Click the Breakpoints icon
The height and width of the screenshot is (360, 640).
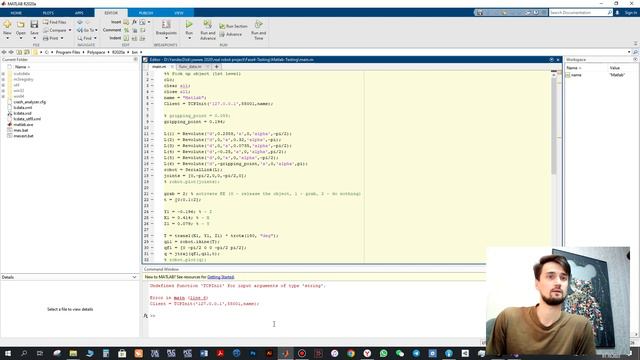tap(166, 24)
